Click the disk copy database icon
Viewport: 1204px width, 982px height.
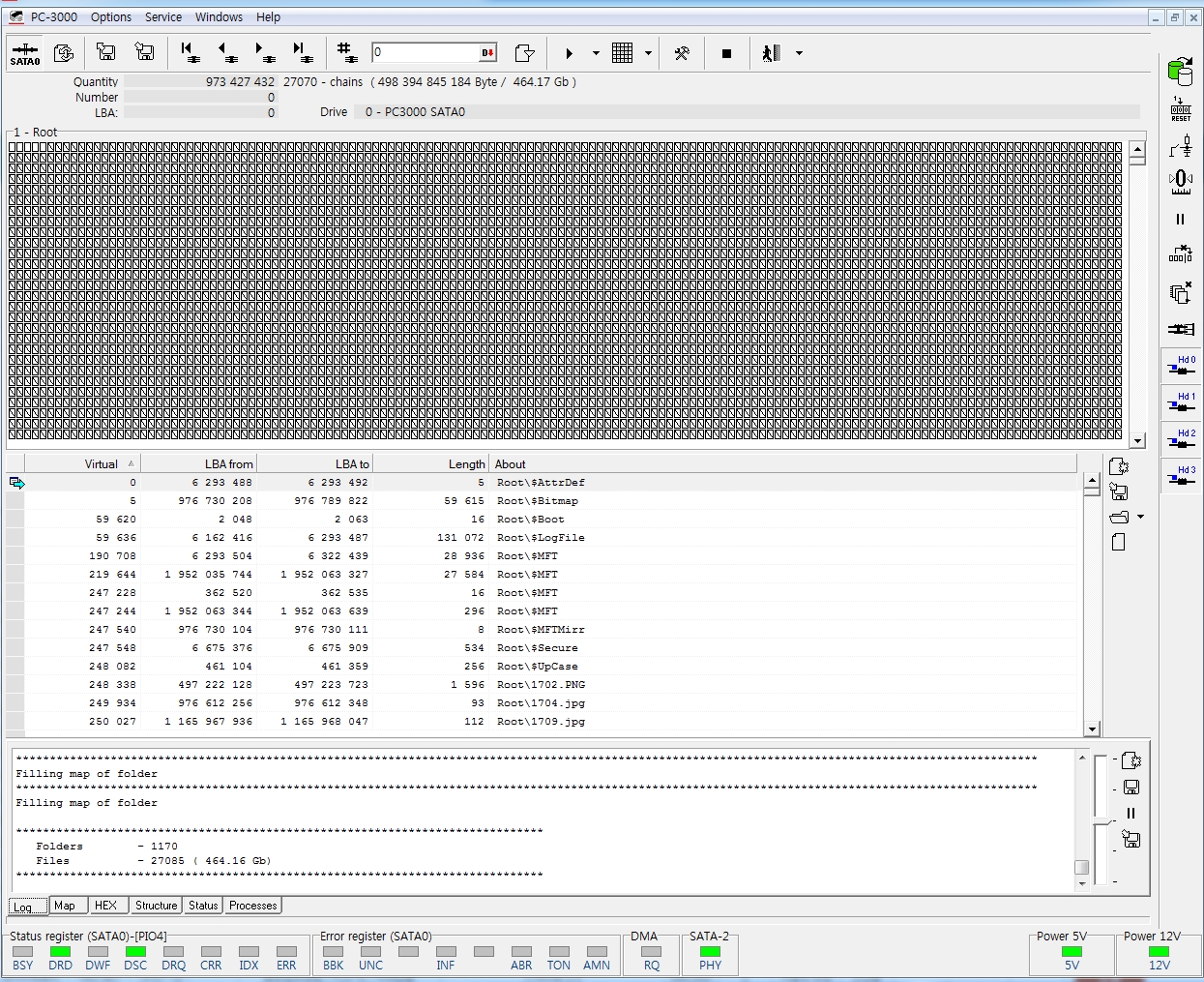click(x=1181, y=71)
